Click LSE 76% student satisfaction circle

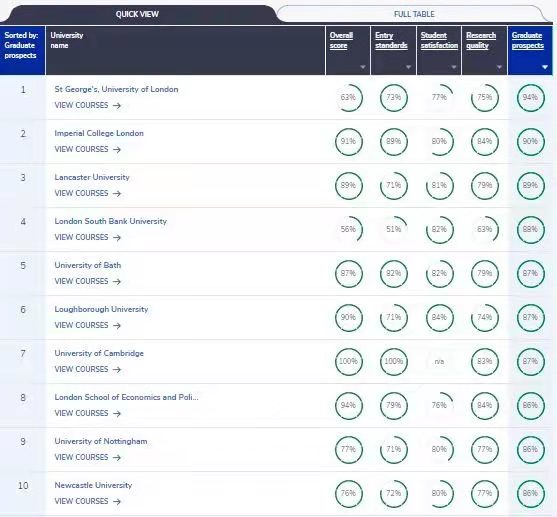[x=439, y=405]
